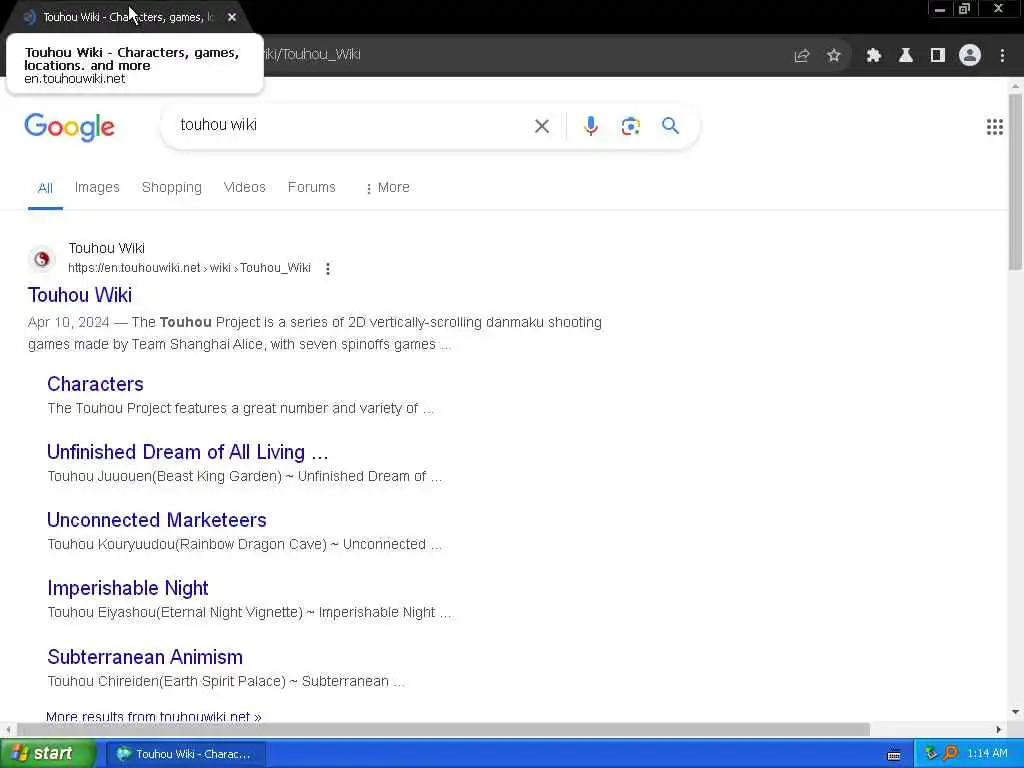
Task: Open the Imperishable Night link
Action: (128, 588)
